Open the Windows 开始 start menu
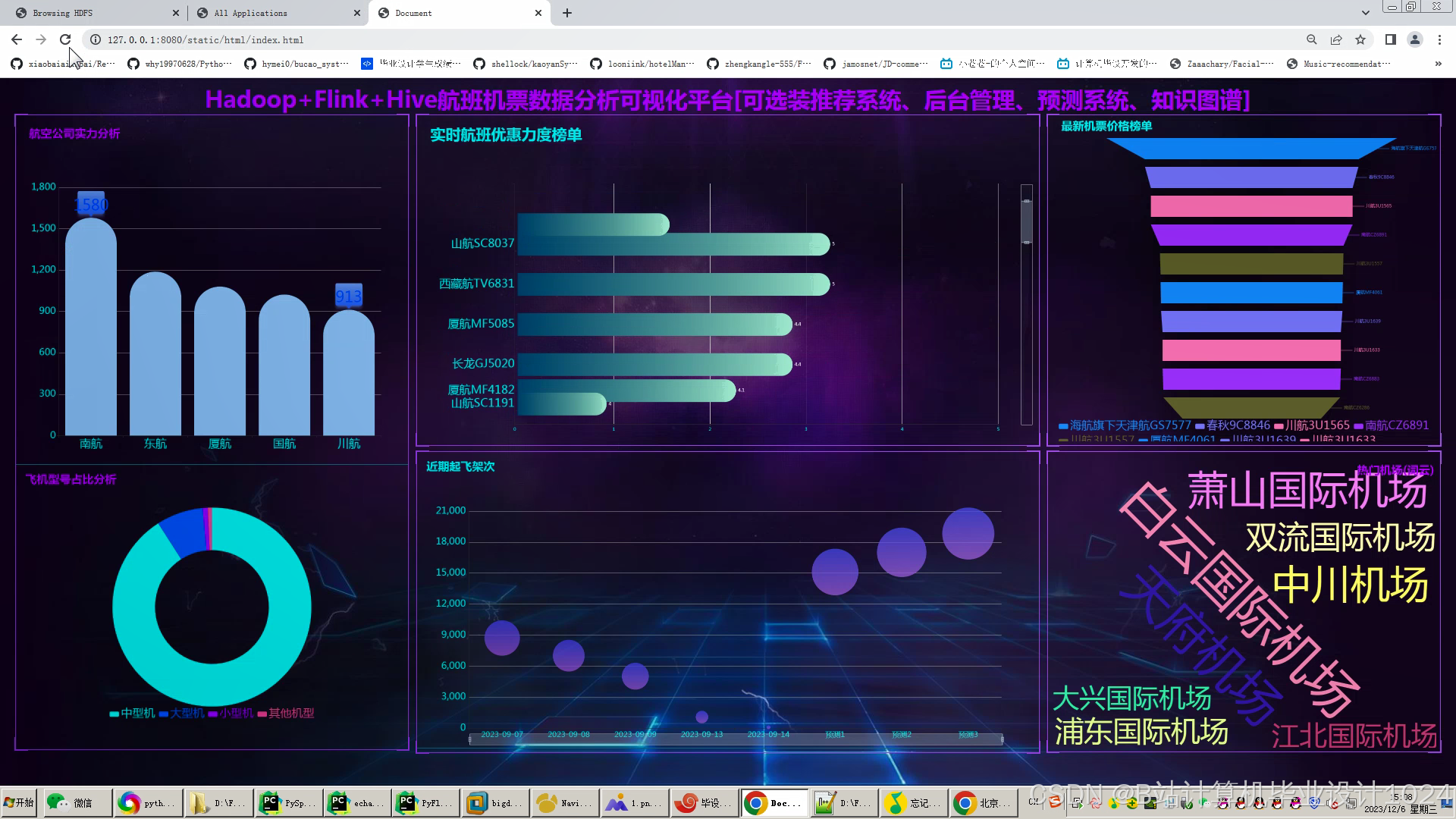The image size is (1456, 819). (x=18, y=802)
